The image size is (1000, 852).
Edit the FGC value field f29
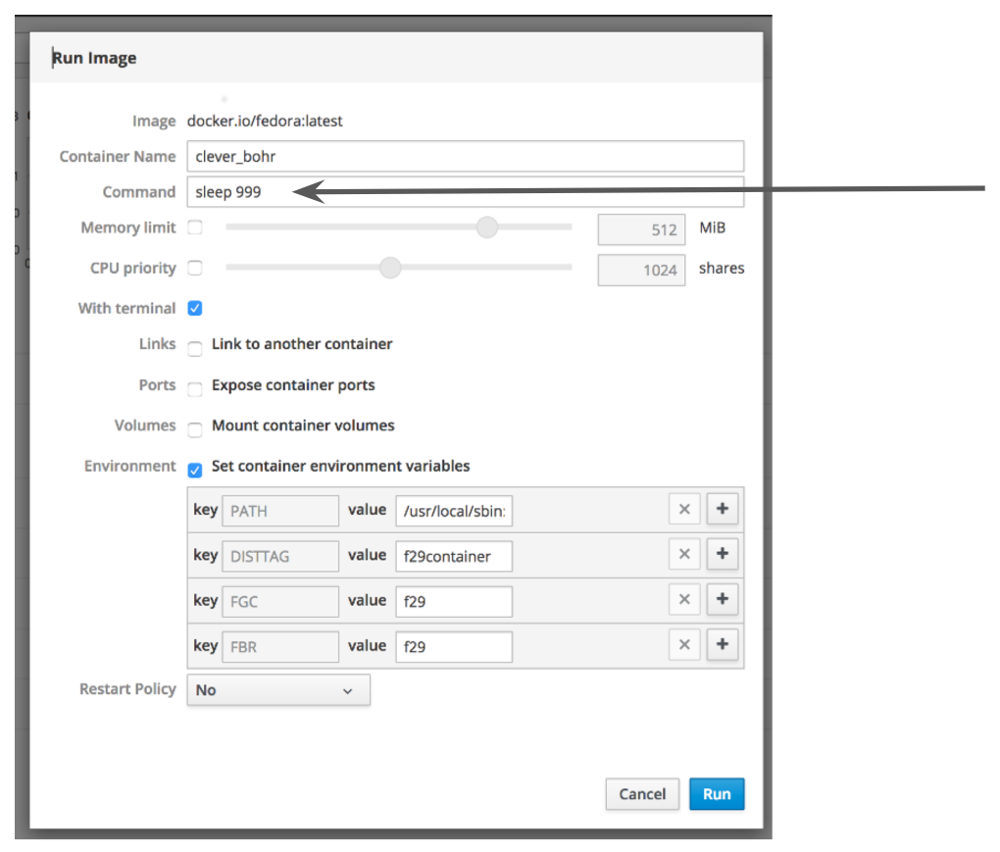454,601
